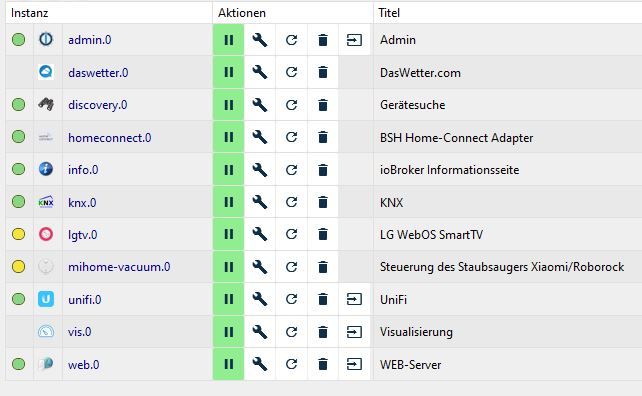Delete the web.0 instance
This screenshot has height=396, width=642.
click(323, 364)
